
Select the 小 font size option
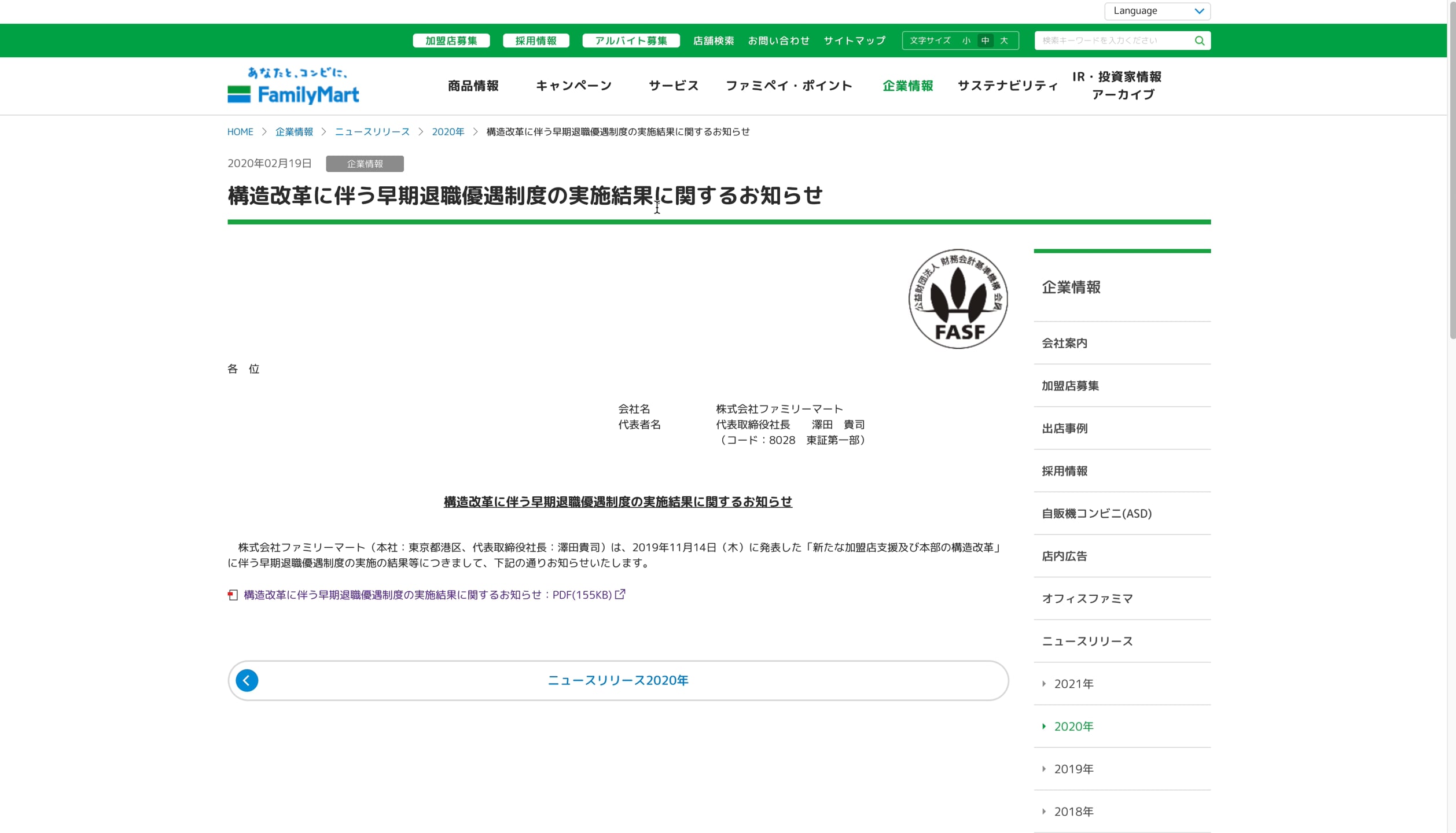point(966,40)
